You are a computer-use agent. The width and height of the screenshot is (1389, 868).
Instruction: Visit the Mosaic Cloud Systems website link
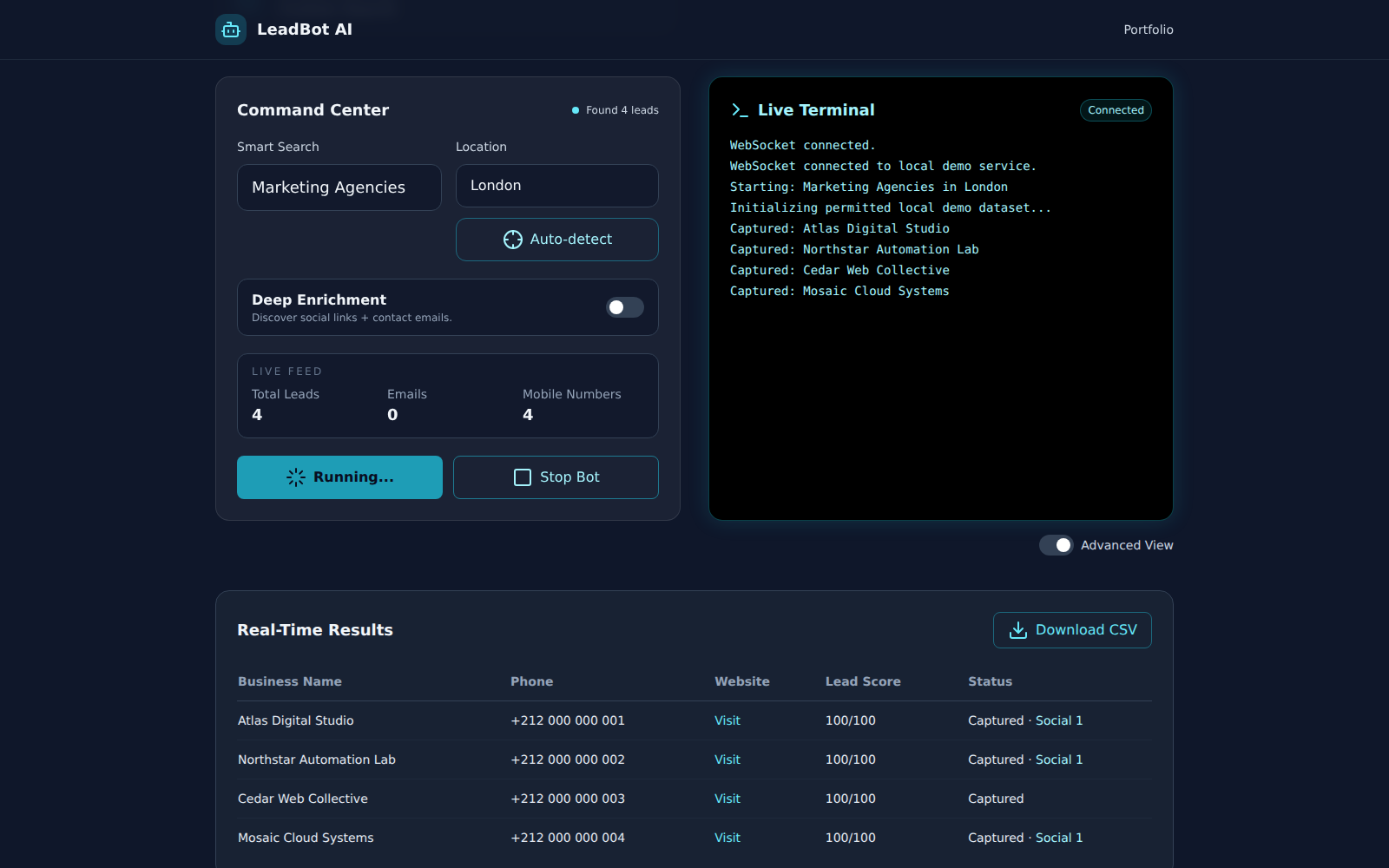pos(727,838)
